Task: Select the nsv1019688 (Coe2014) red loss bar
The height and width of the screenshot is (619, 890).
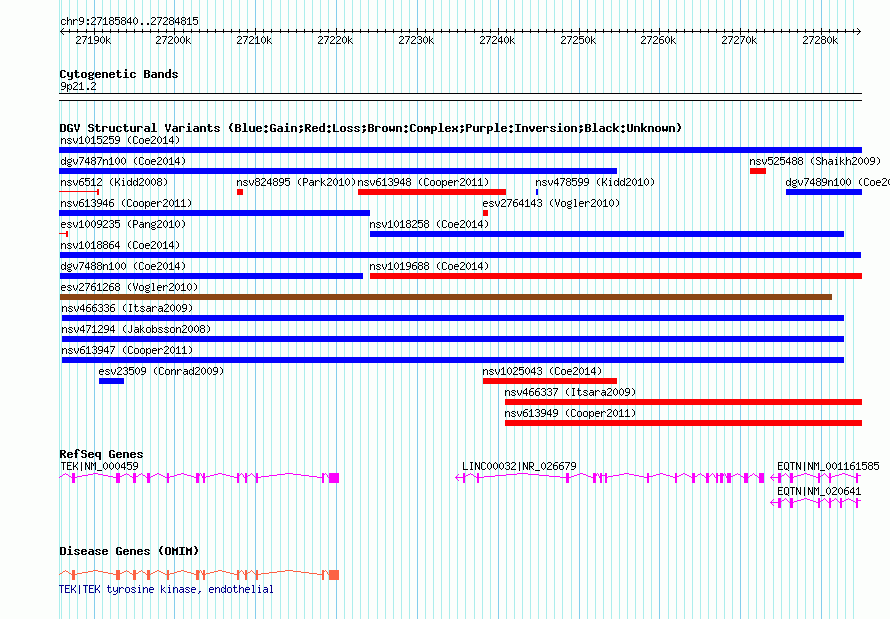Action: (616, 276)
